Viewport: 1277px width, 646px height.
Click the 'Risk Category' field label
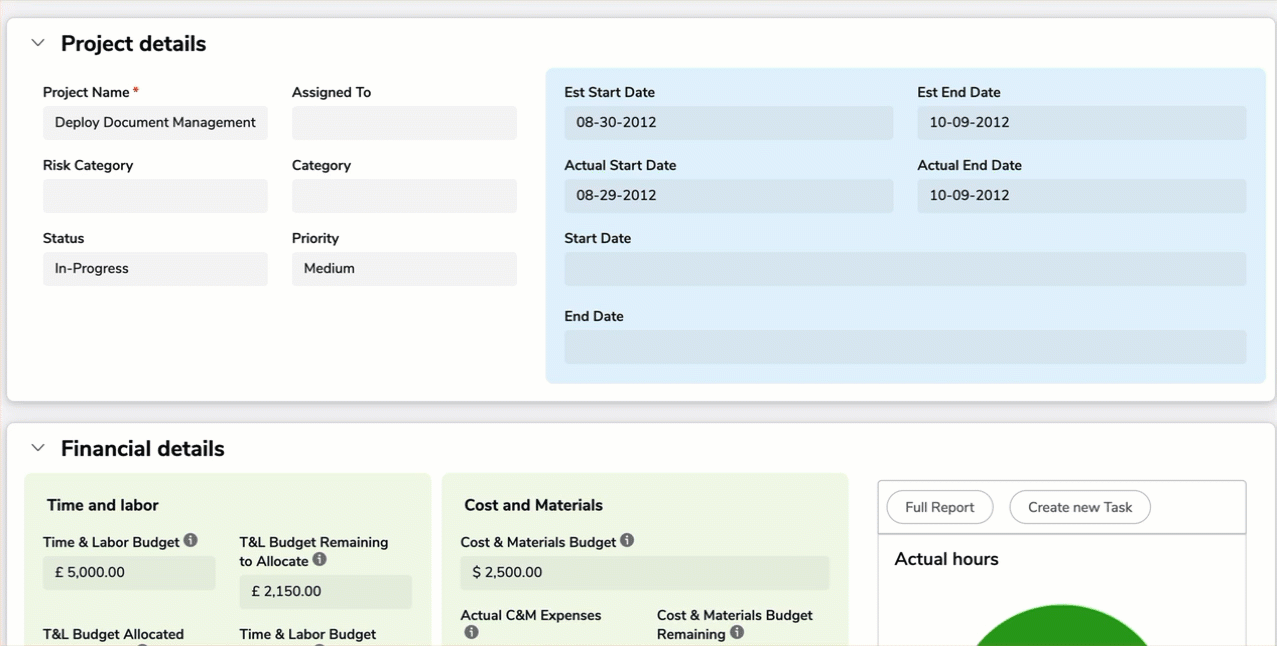[88, 165]
